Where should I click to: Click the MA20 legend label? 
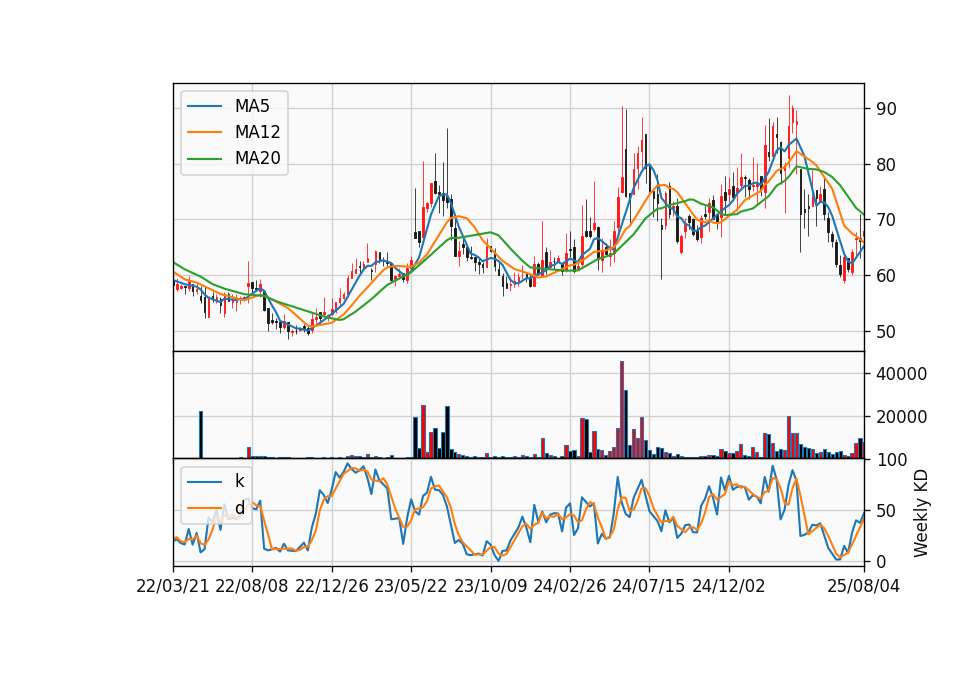click(x=257, y=159)
